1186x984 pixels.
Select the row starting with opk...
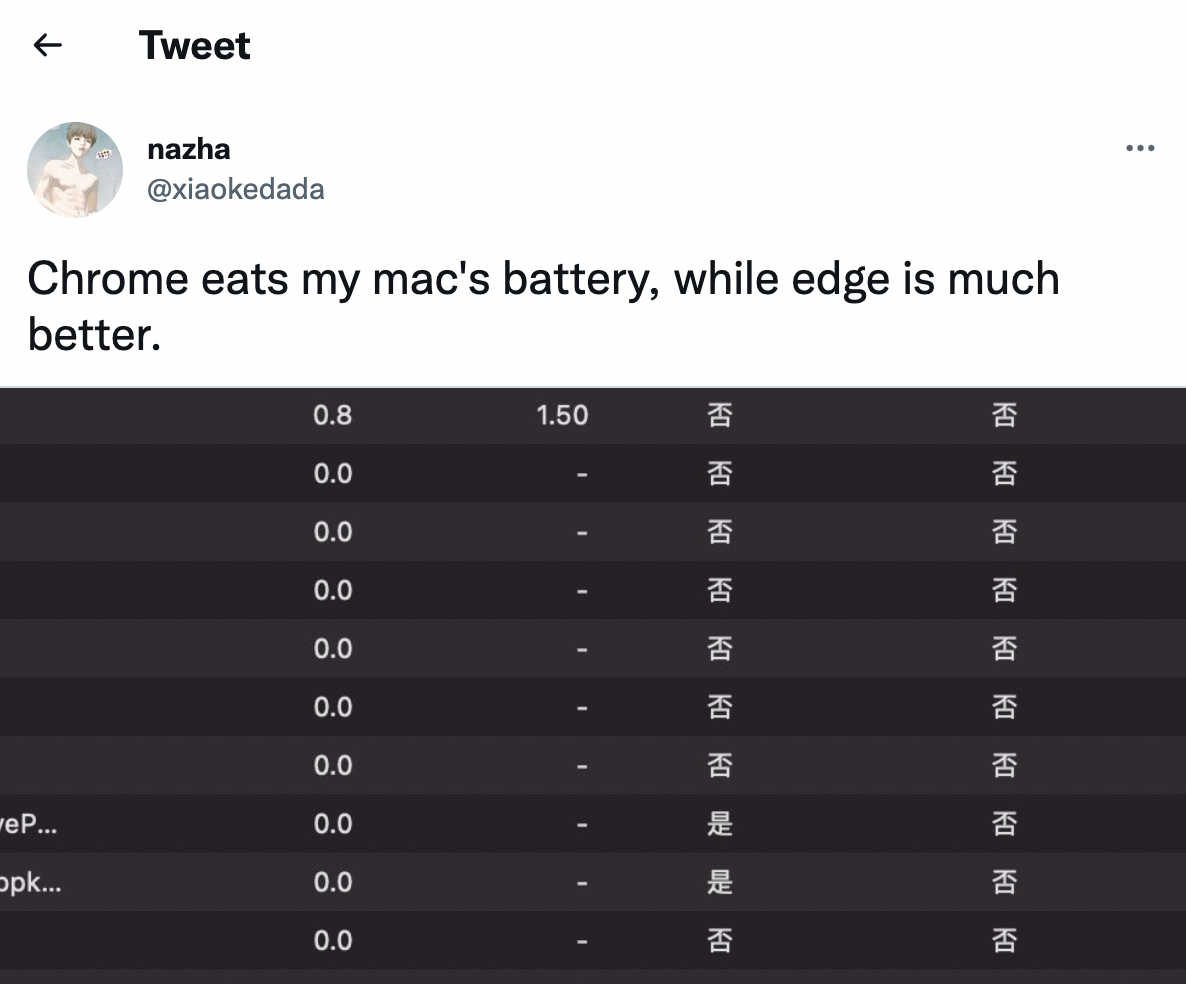pyautogui.click(x=593, y=882)
